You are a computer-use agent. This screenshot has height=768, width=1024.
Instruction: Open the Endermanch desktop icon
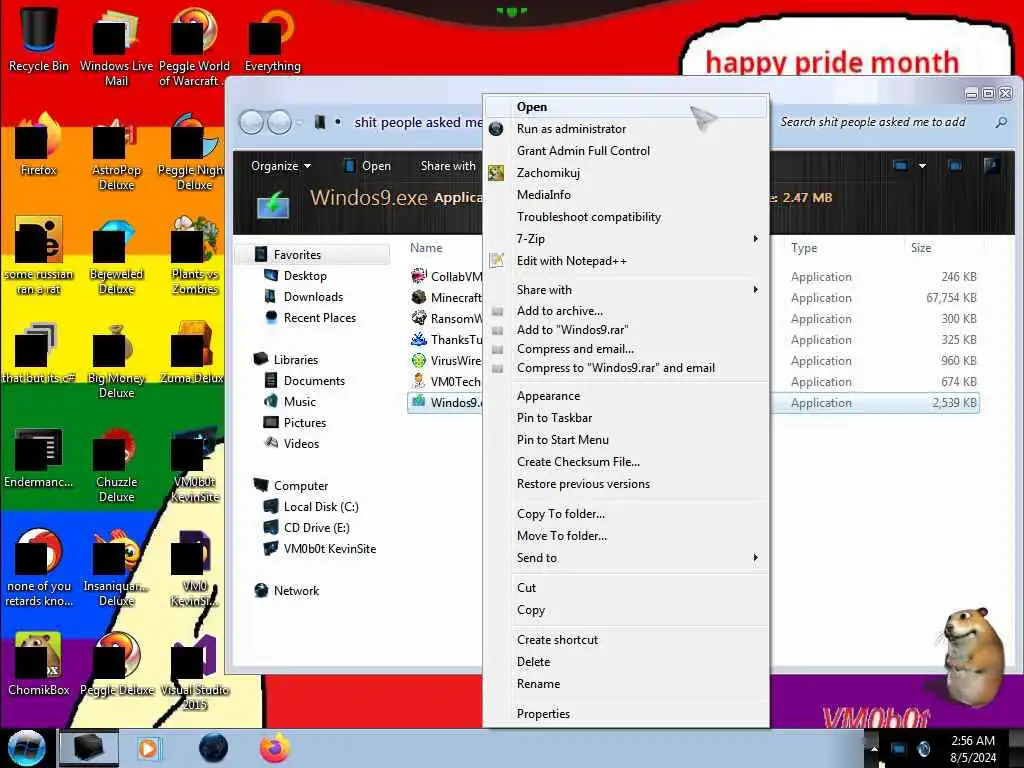click(x=38, y=457)
